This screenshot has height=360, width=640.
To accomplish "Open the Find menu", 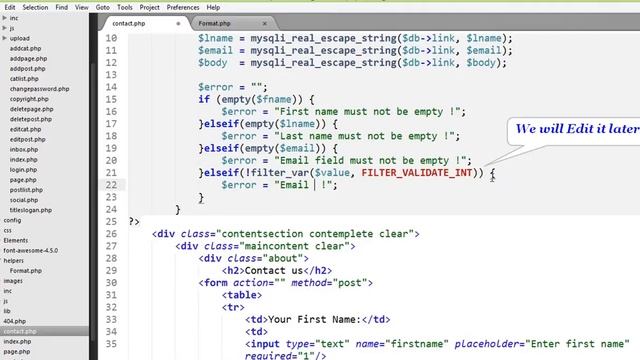I will (x=62, y=7).
